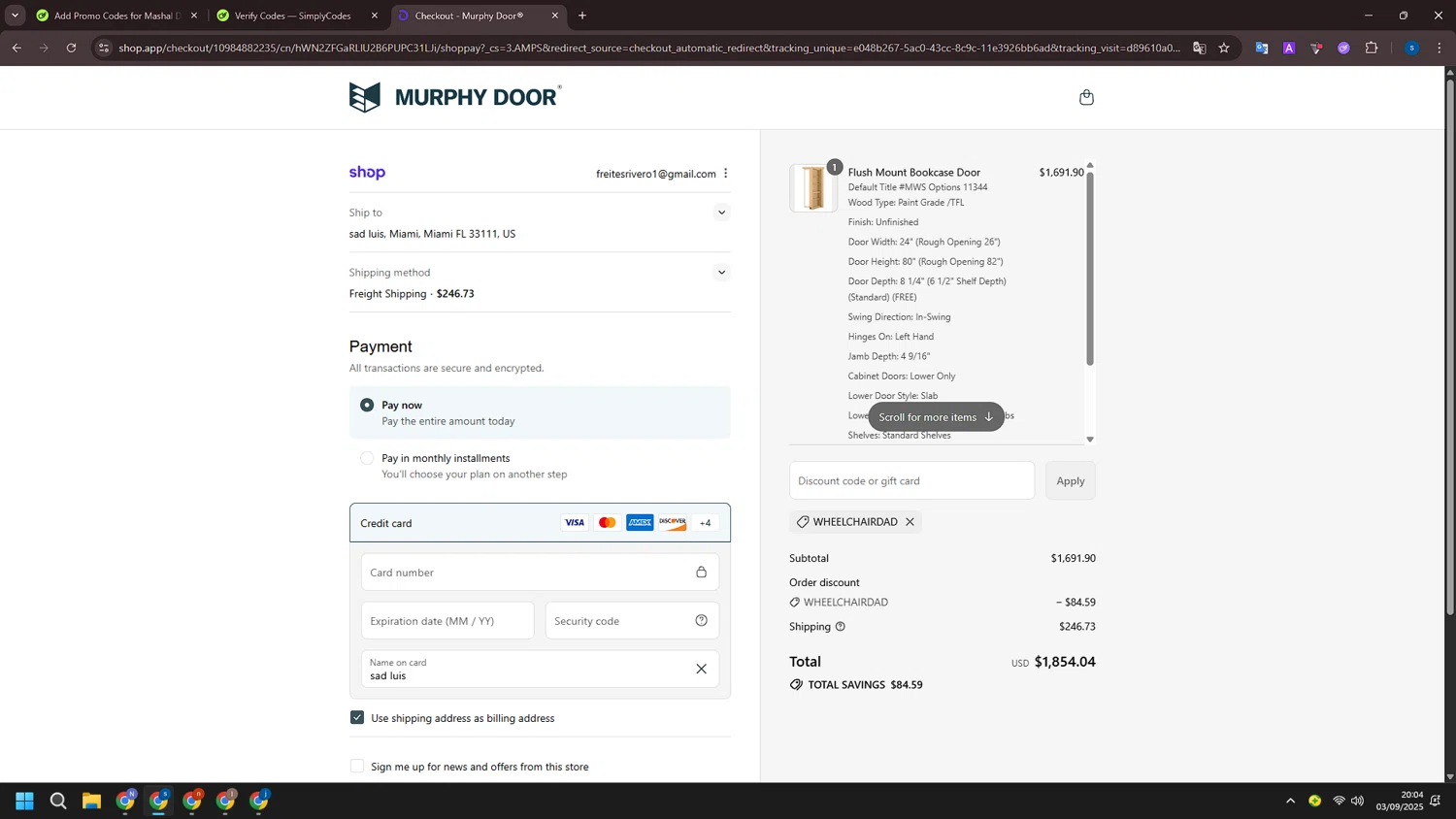Go back to the previous page
Viewport: 1456px width, 819px height.
[x=17, y=48]
